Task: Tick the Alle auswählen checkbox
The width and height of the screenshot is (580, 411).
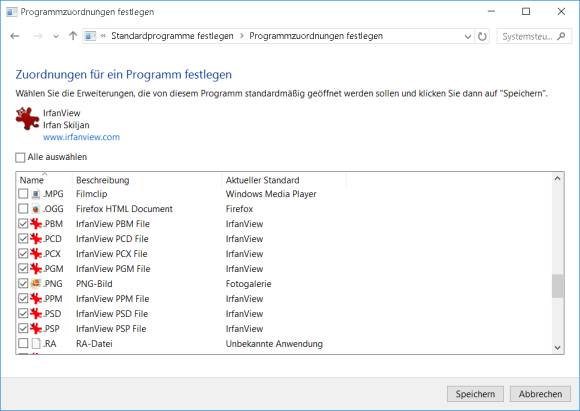Action: tap(20, 157)
